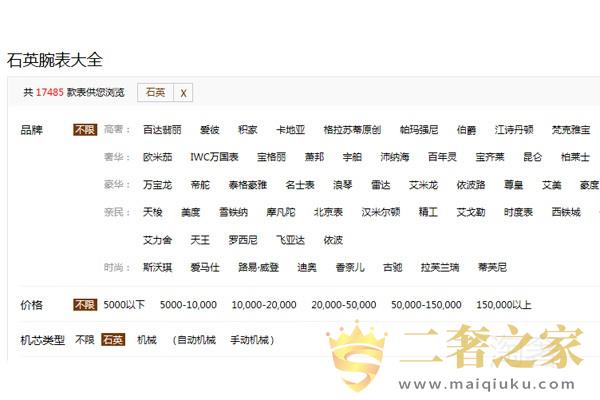Open the 浪琴 brand link
This screenshot has width=600, height=400.
(342, 185)
